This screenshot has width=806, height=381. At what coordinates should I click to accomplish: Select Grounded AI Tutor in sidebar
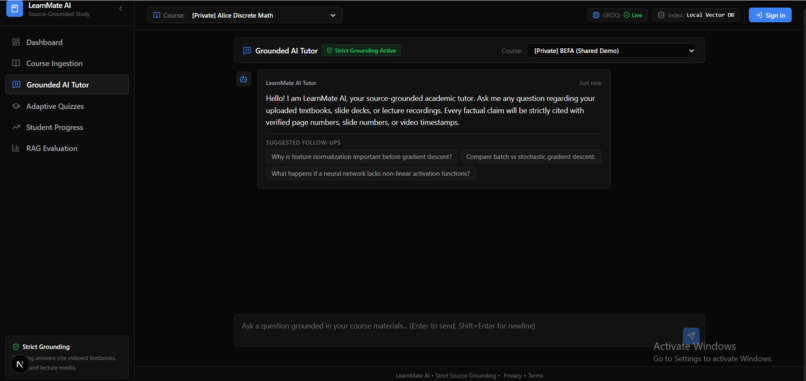point(67,85)
